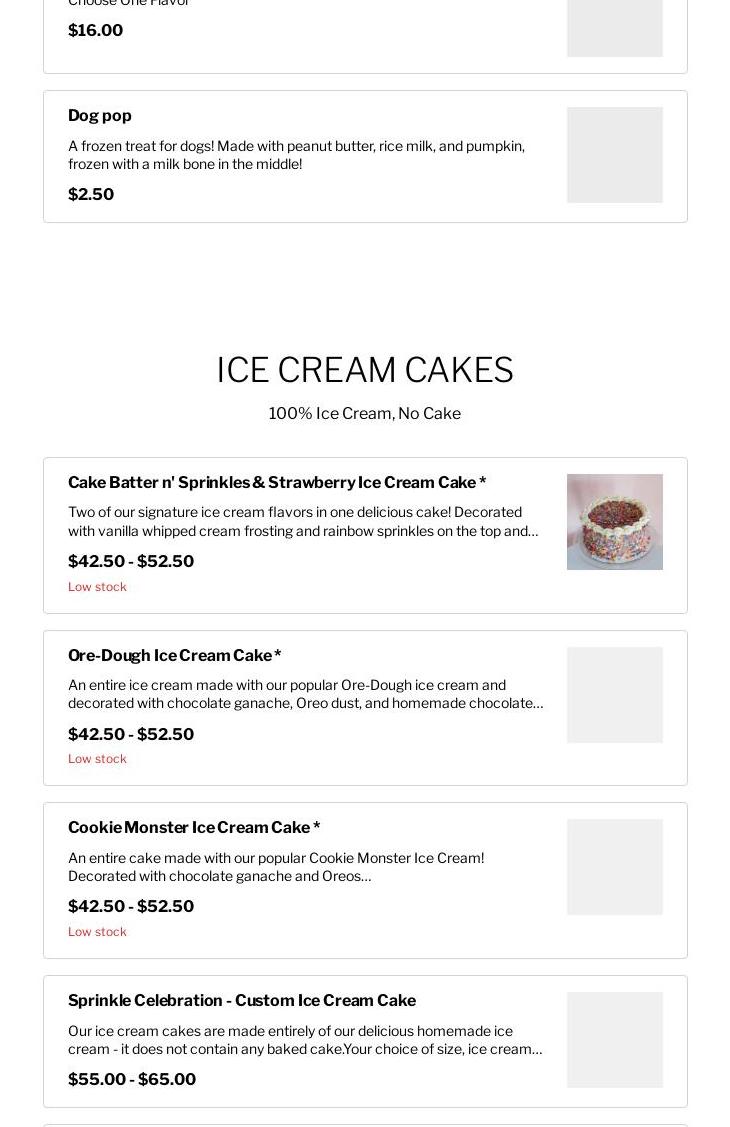Click the Dog pop placeholder image
This screenshot has width=730, height=1127.
pos(614,155)
